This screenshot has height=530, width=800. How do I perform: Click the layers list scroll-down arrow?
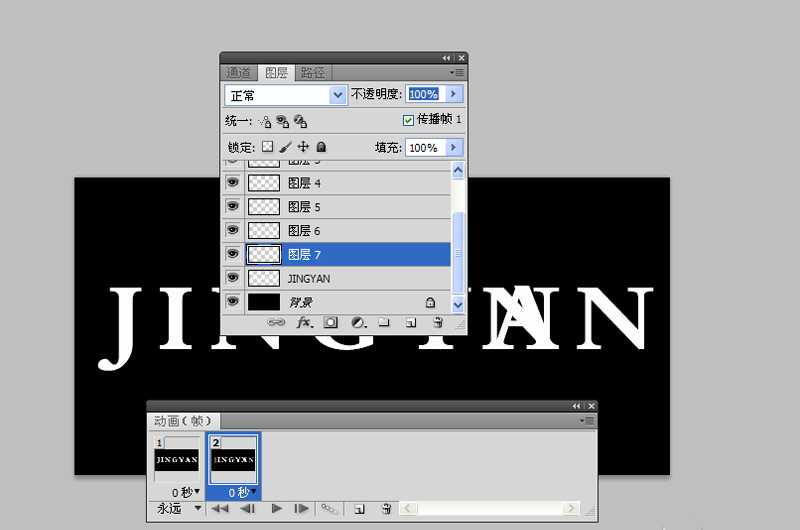coord(458,305)
